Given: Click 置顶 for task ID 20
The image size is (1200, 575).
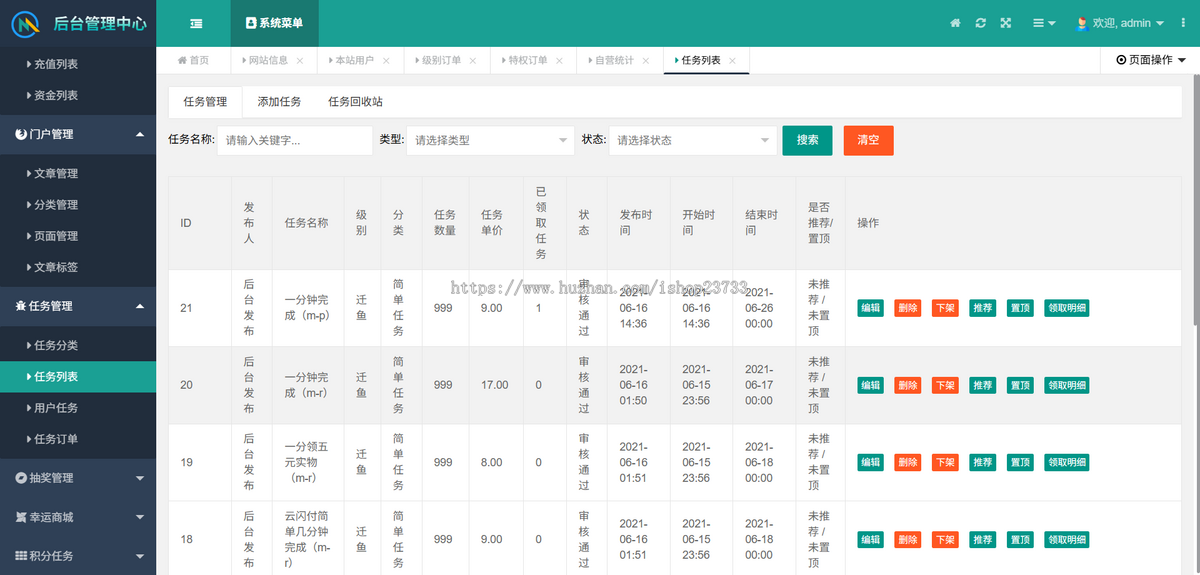Looking at the screenshot, I should (x=1020, y=385).
